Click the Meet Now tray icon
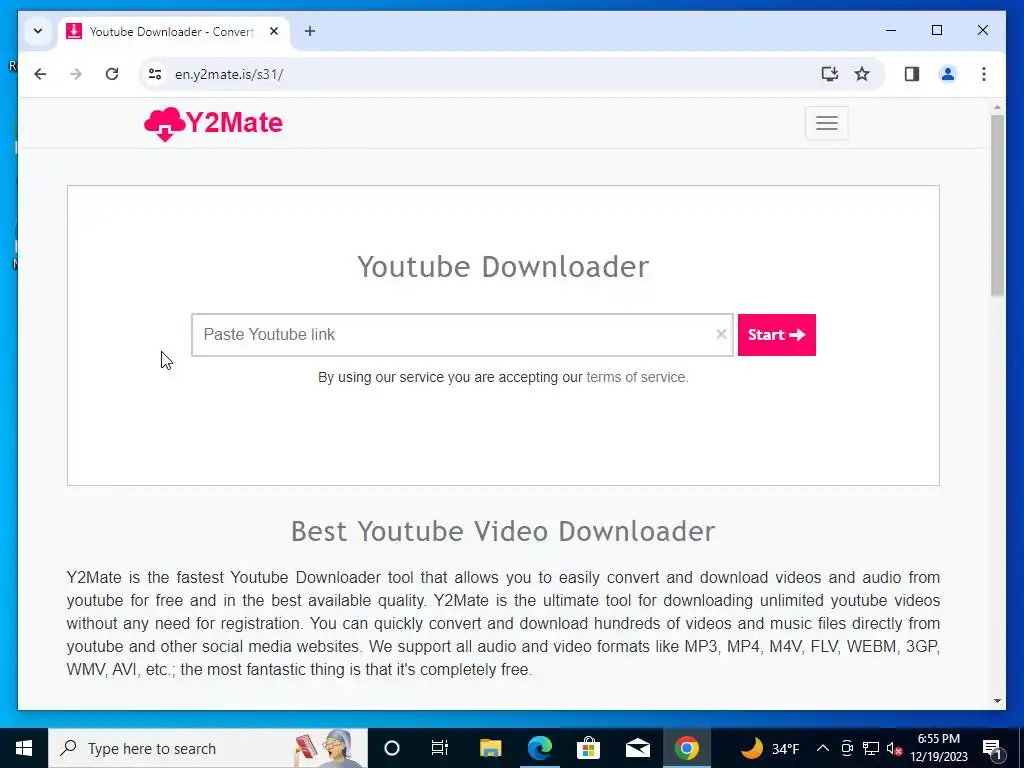1024x768 pixels. click(847, 748)
